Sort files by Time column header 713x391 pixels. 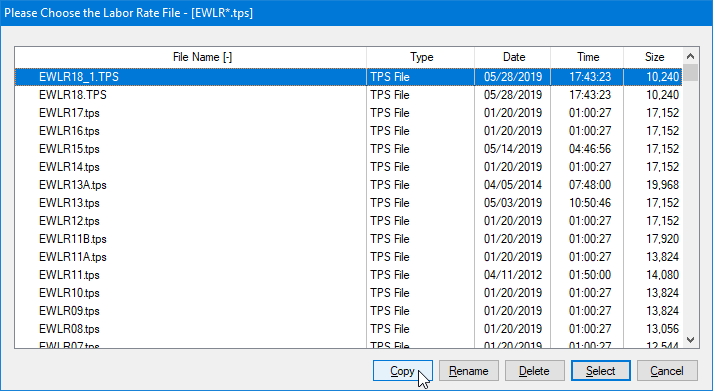587,57
